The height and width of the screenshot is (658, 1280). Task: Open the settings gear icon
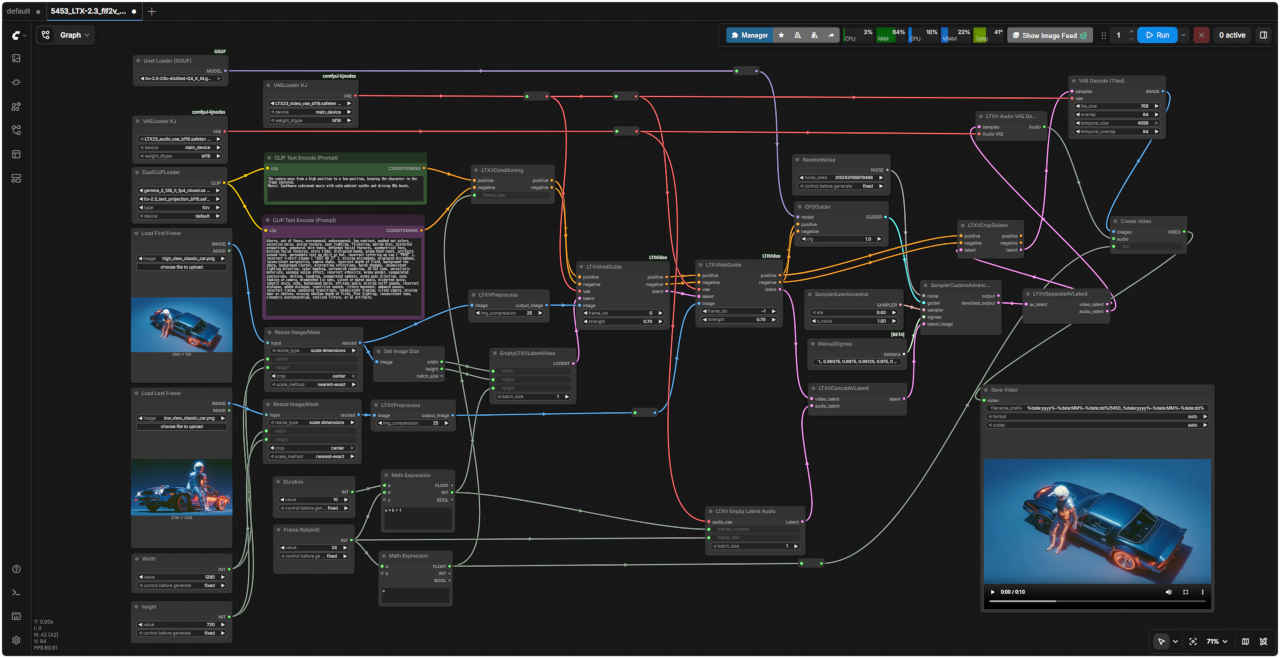(16, 640)
